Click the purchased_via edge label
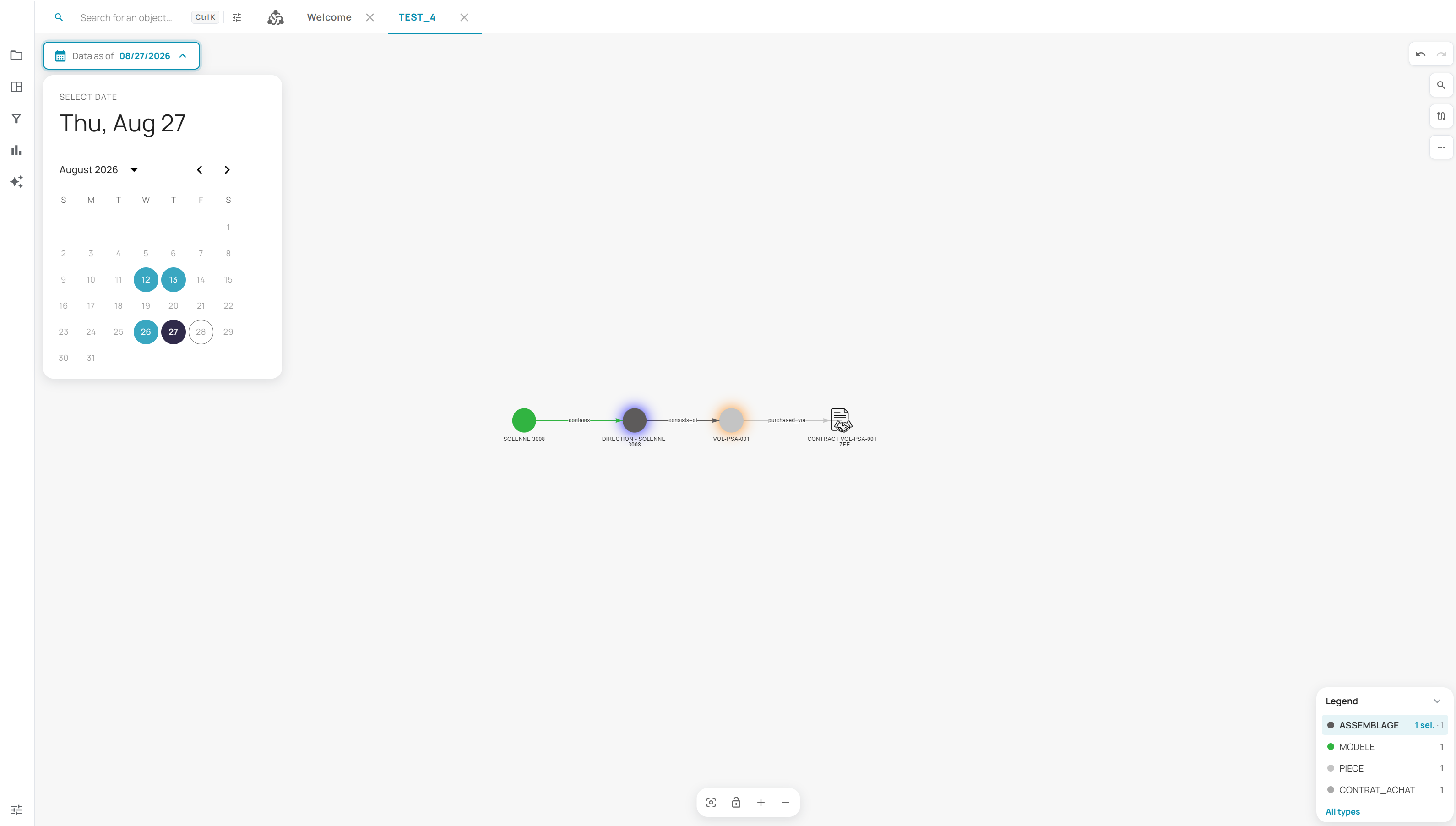 pyautogui.click(x=786, y=420)
